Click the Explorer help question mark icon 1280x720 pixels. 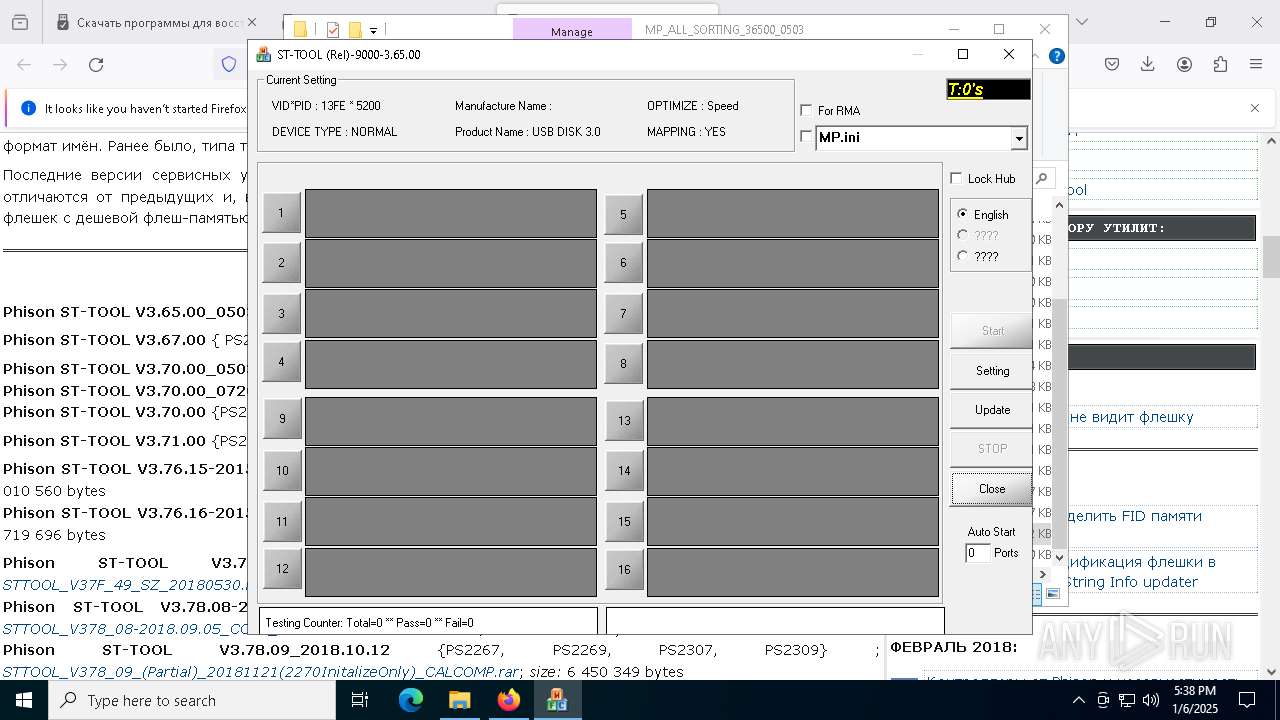1056,56
